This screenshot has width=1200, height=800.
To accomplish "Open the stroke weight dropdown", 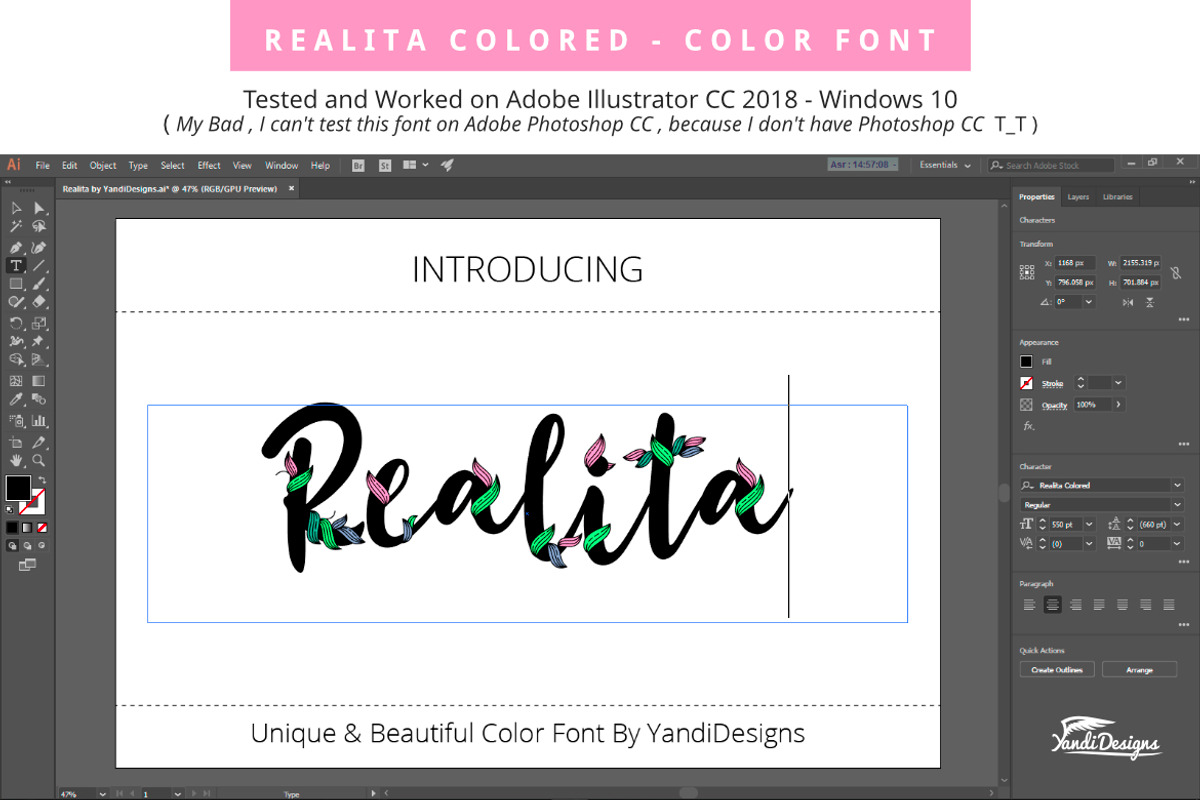I will pos(1118,383).
